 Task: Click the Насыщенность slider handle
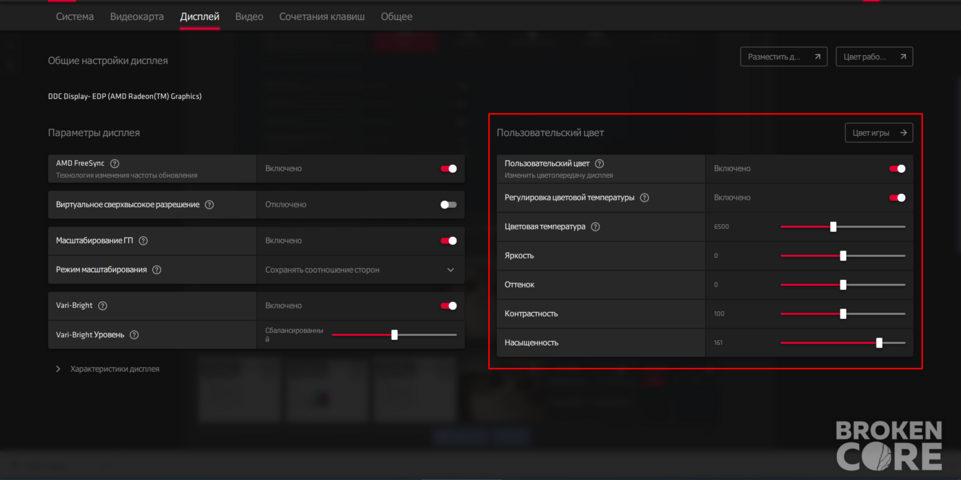879,343
